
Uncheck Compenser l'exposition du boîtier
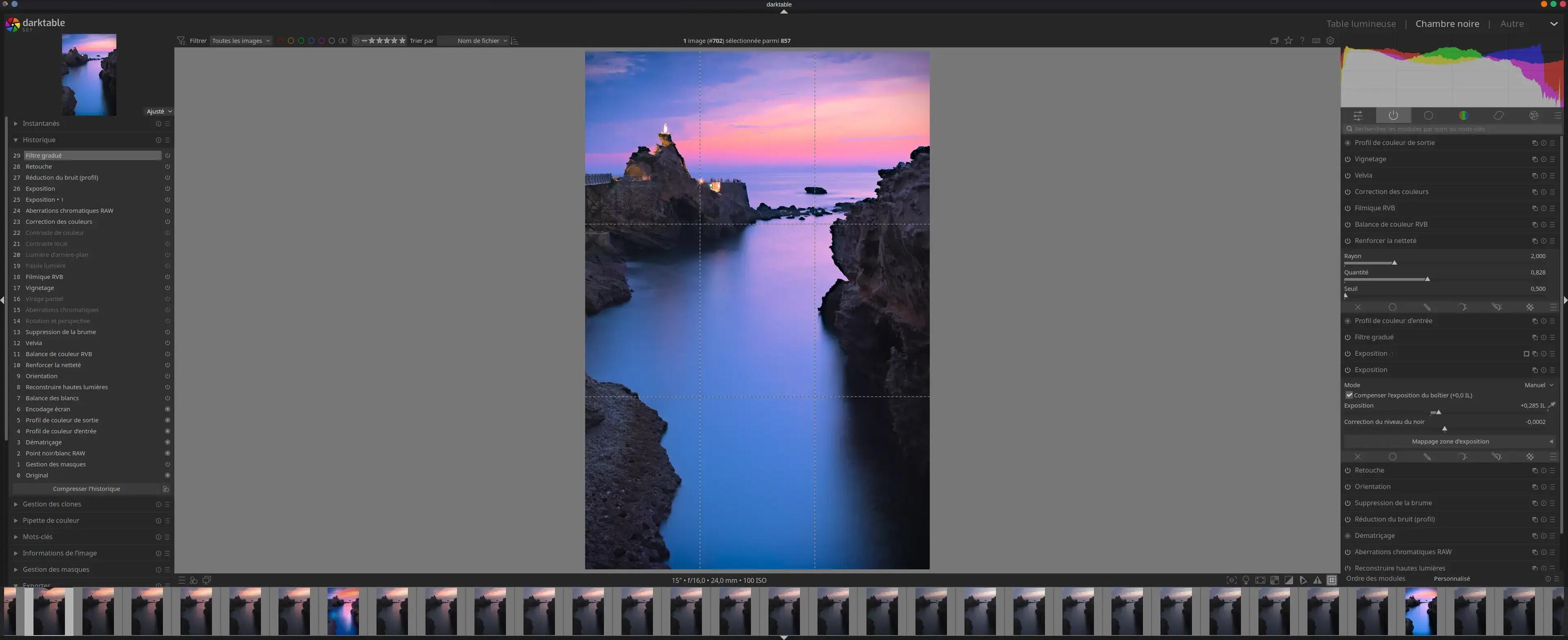[x=1349, y=395]
